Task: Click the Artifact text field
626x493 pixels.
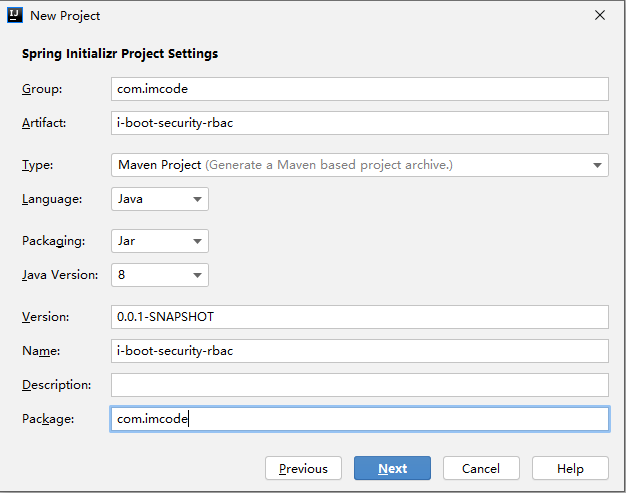Action: [x=360, y=123]
